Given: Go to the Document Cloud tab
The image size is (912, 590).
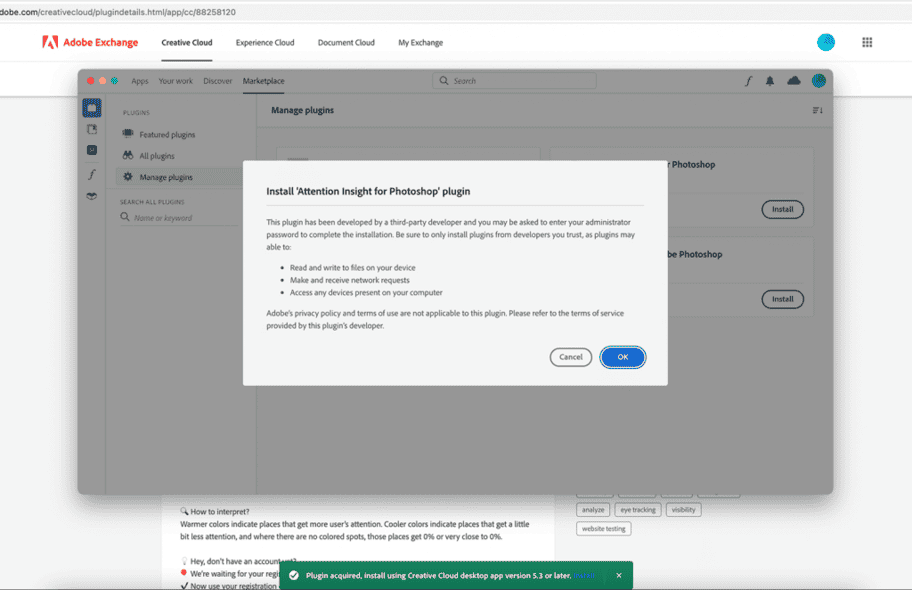Looking at the screenshot, I should click(x=346, y=42).
